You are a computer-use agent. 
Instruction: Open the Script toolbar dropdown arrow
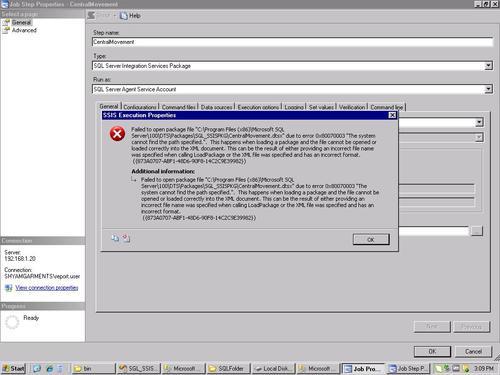click(114, 16)
